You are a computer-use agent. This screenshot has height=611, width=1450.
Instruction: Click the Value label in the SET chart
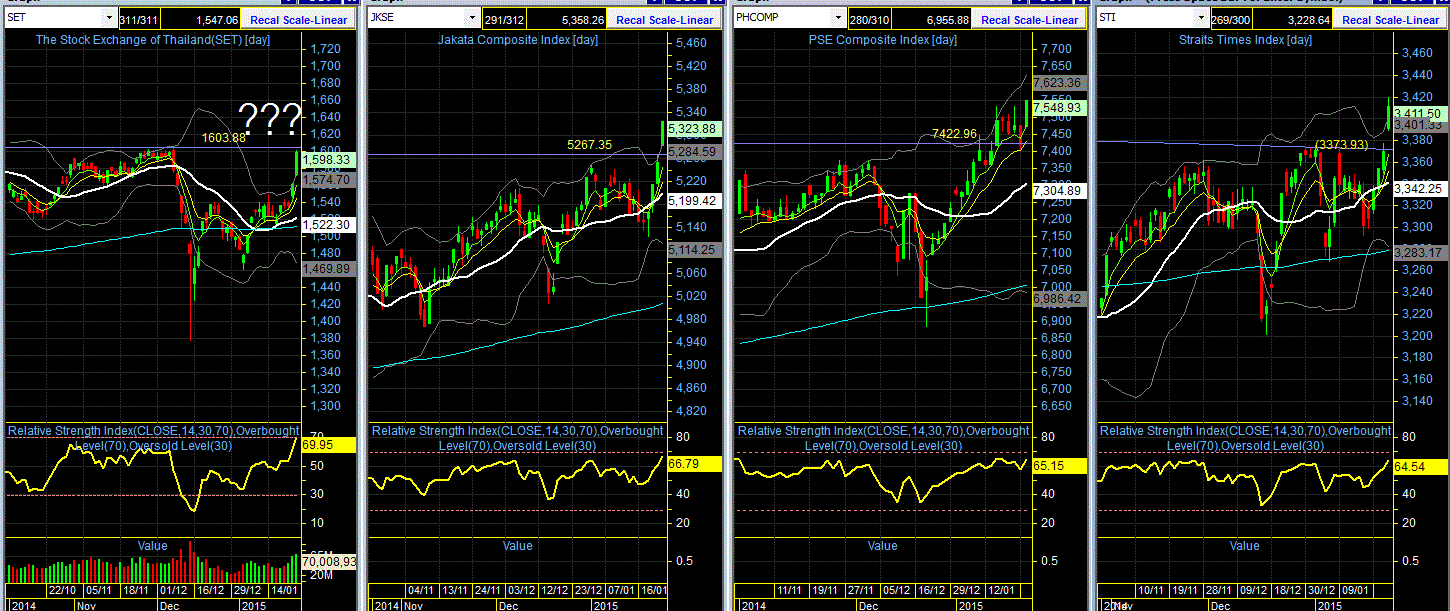153,545
